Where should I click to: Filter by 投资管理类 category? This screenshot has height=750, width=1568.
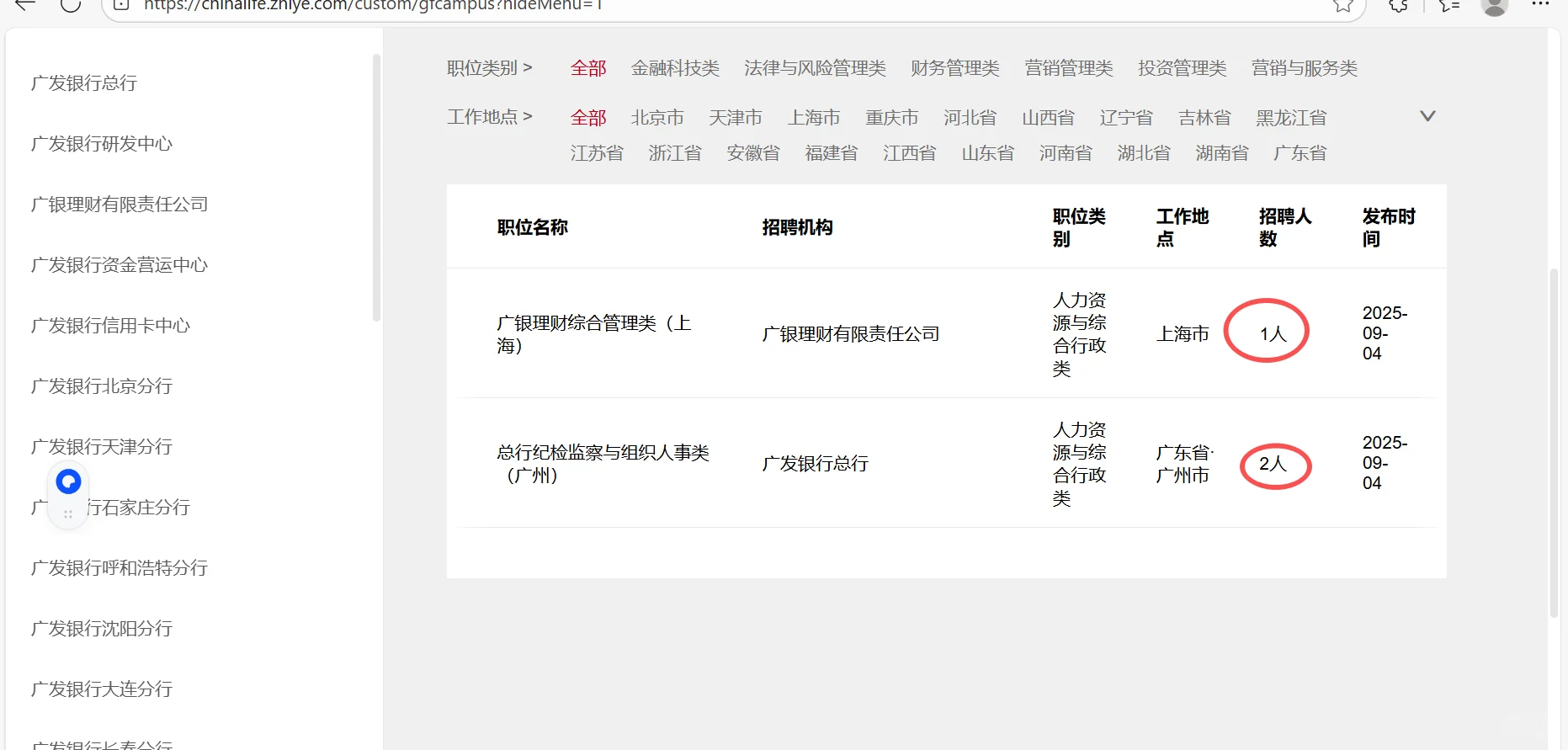click(x=1183, y=68)
